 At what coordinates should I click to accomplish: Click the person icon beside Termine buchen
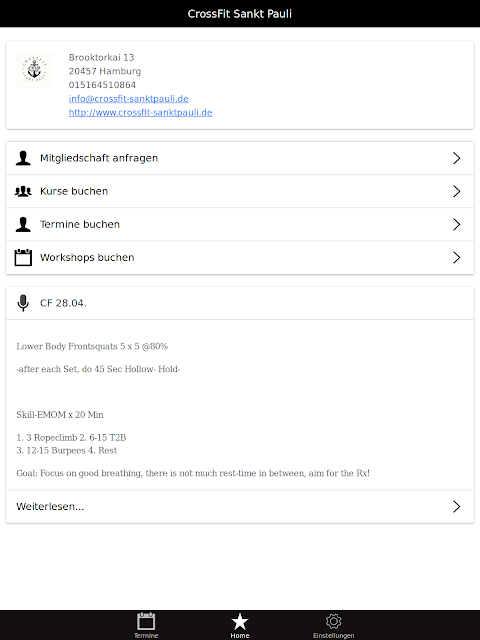23,224
